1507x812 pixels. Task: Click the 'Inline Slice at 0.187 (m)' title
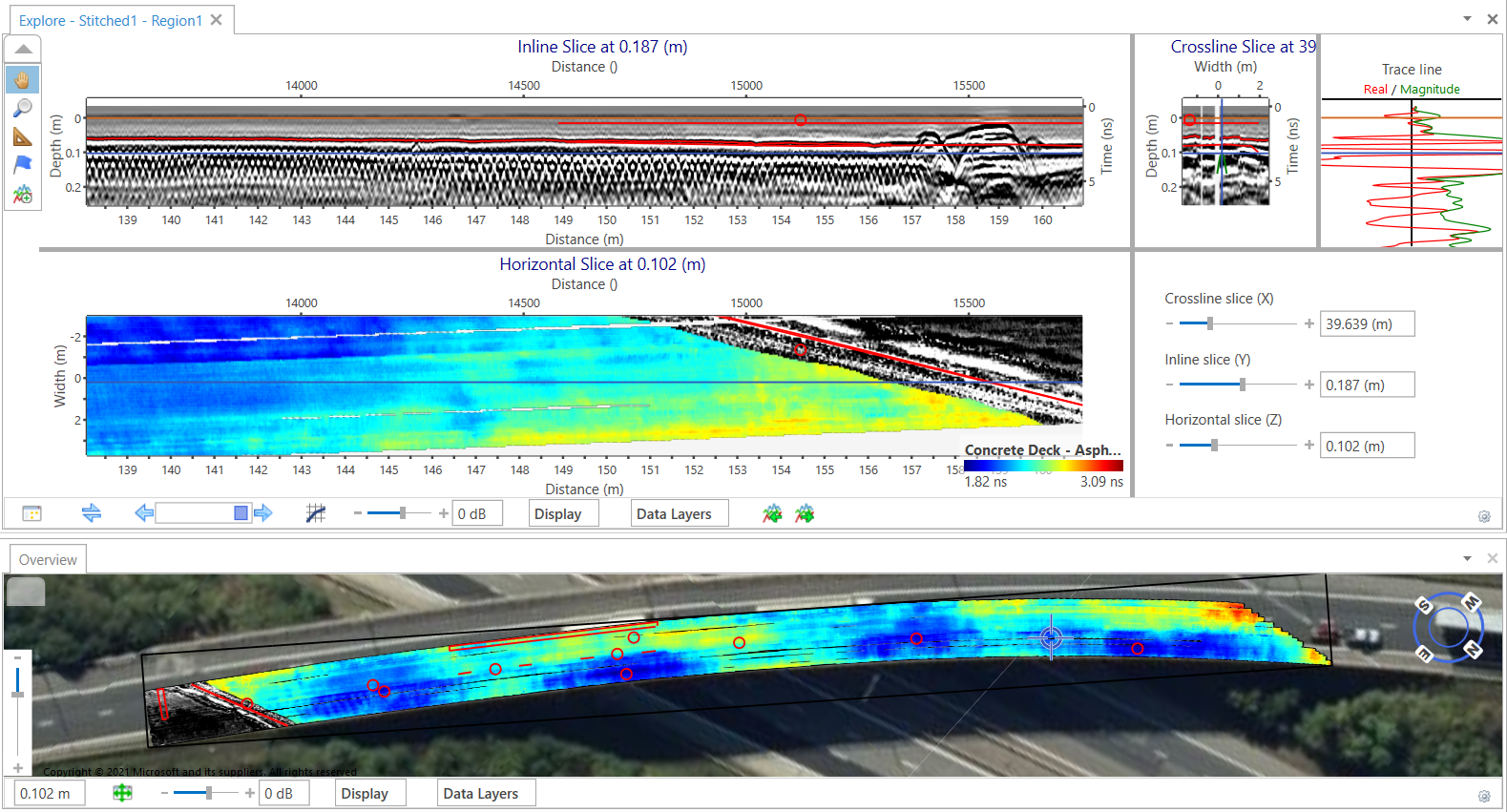602,47
